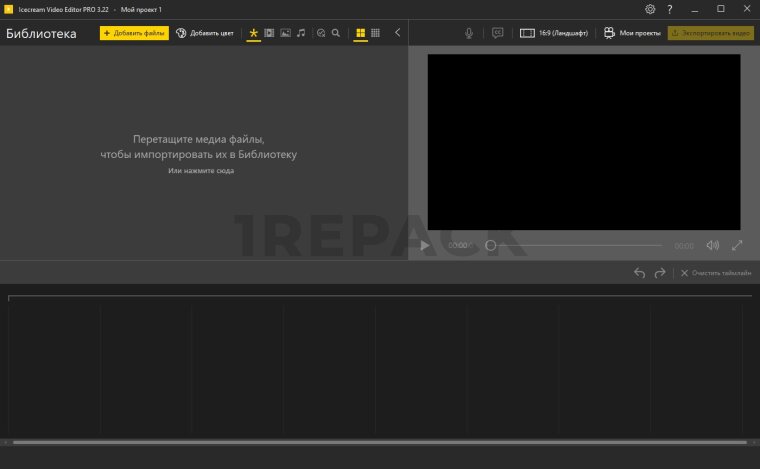The image size is (760, 469).
Task: Filter library by video files icon
Action: 269,33
